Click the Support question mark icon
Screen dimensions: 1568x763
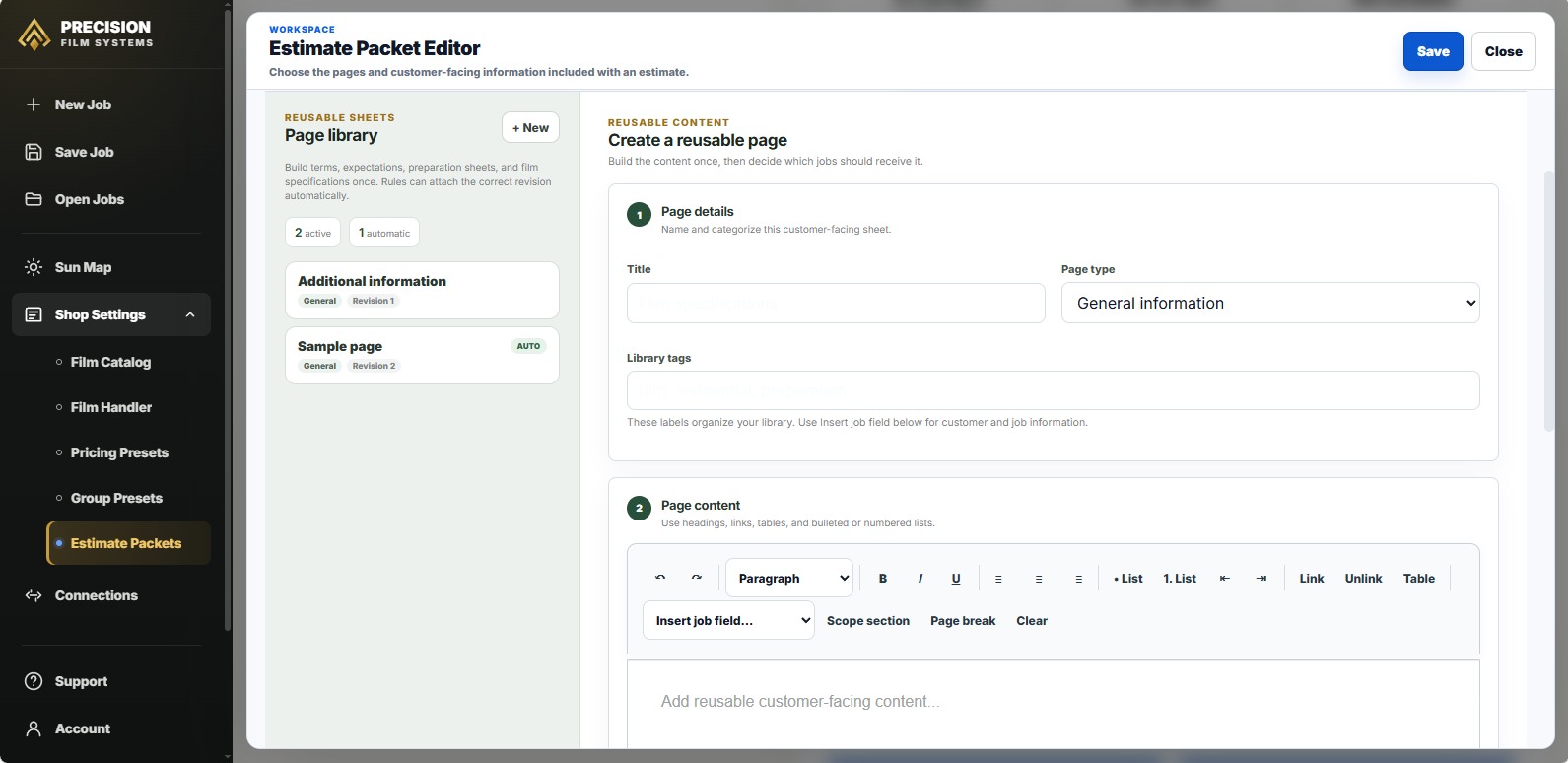(34, 681)
